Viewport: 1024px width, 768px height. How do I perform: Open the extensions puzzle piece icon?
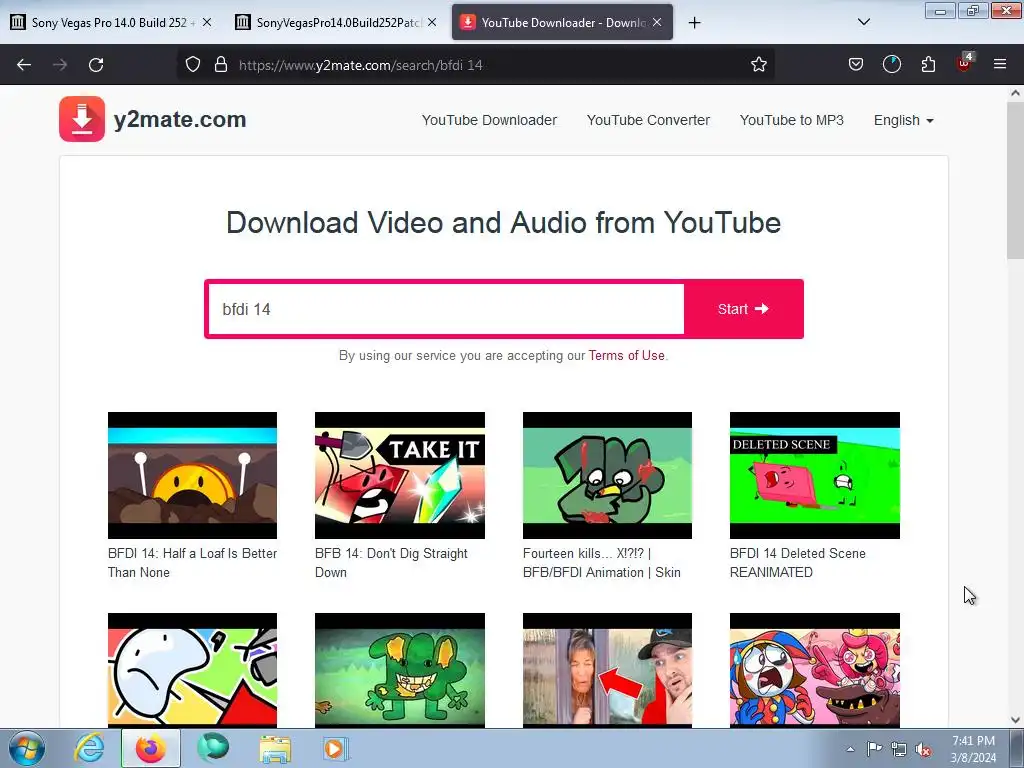[928, 64]
